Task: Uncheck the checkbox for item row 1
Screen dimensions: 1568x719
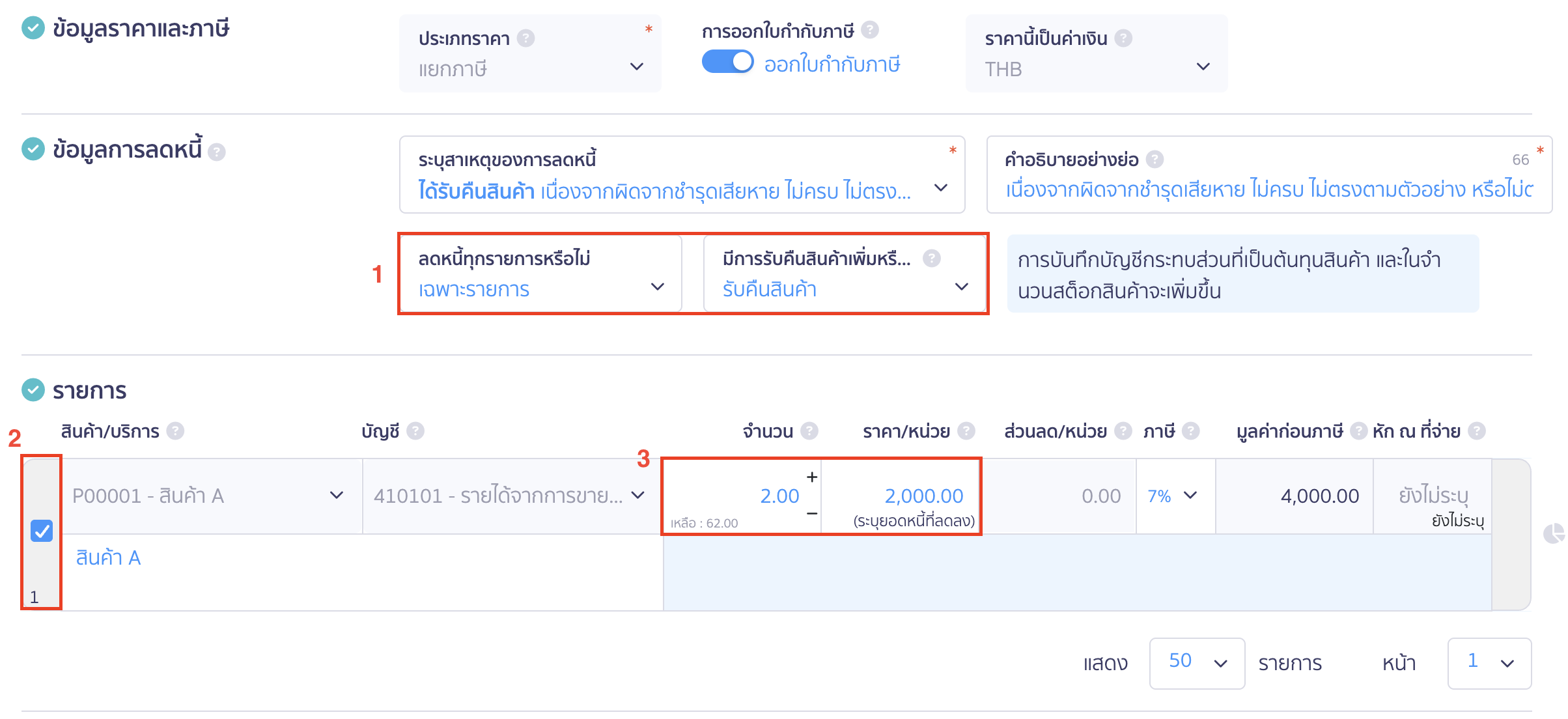Action: (42, 531)
